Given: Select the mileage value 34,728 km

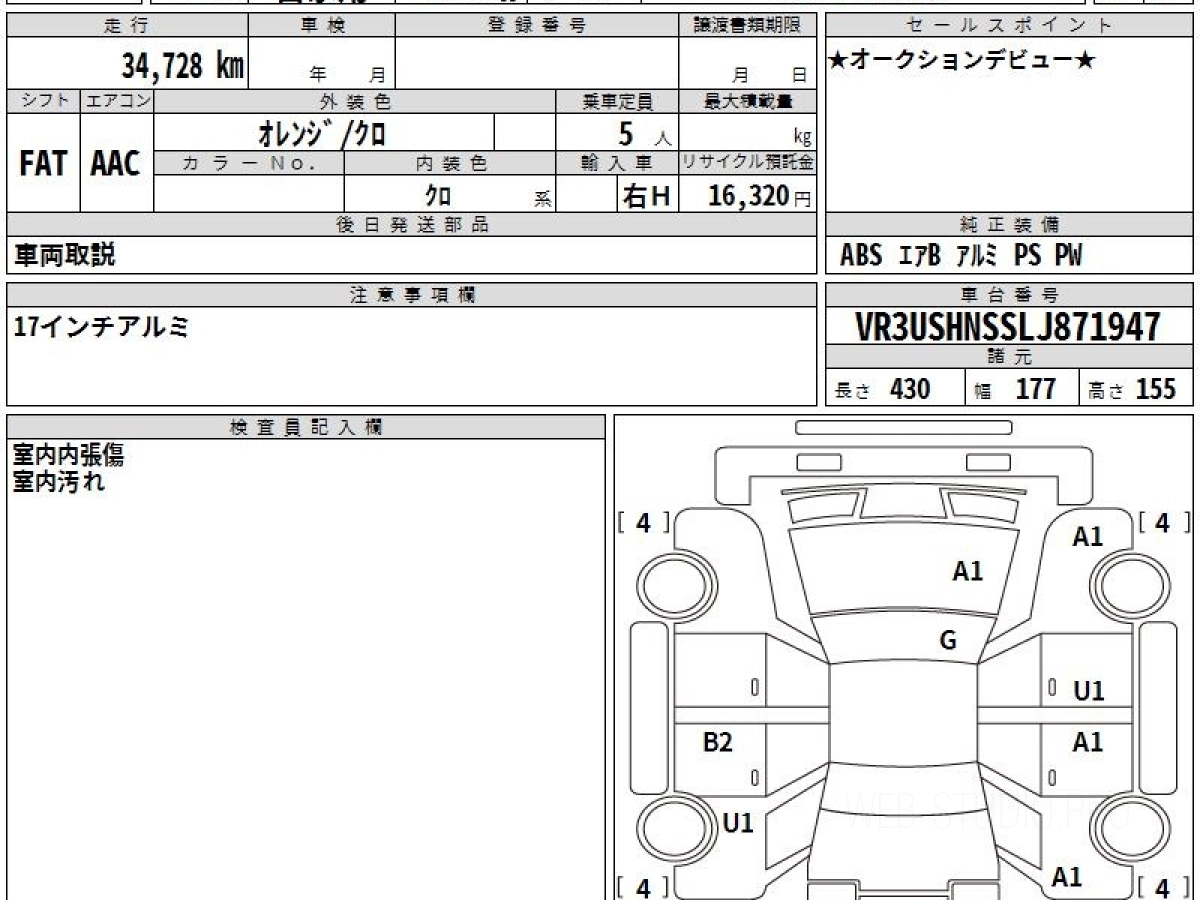Looking at the screenshot, I should pyautogui.click(x=182, y=67).
